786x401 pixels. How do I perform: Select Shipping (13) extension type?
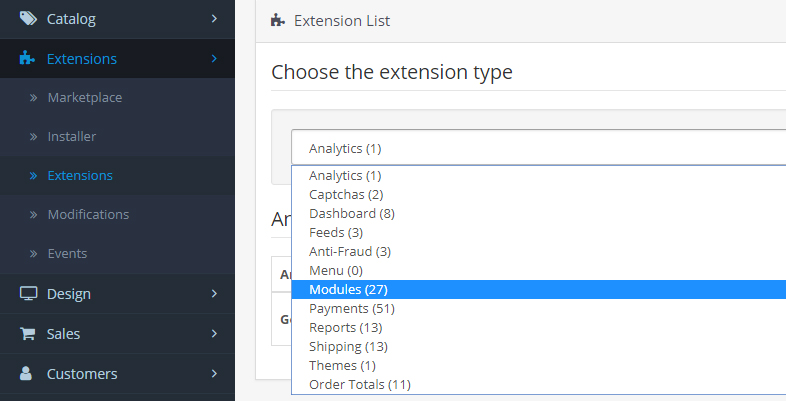pos(348,347)
